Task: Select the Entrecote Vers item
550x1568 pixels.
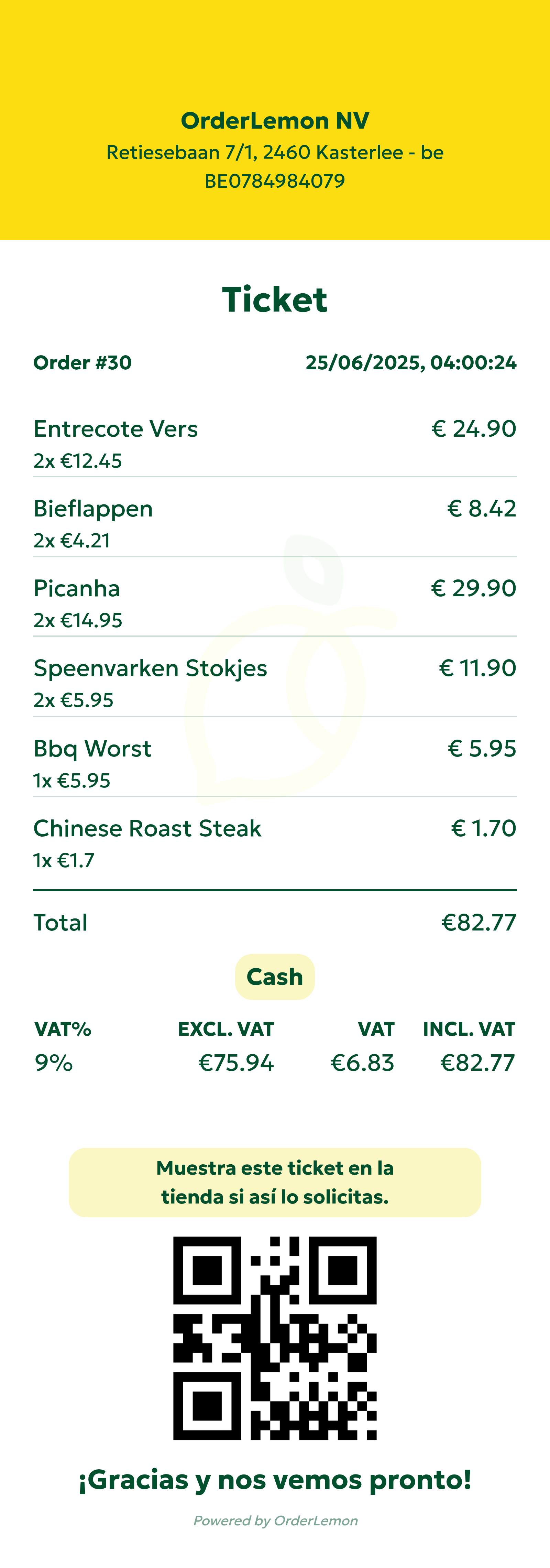Action: pos(115,429)
